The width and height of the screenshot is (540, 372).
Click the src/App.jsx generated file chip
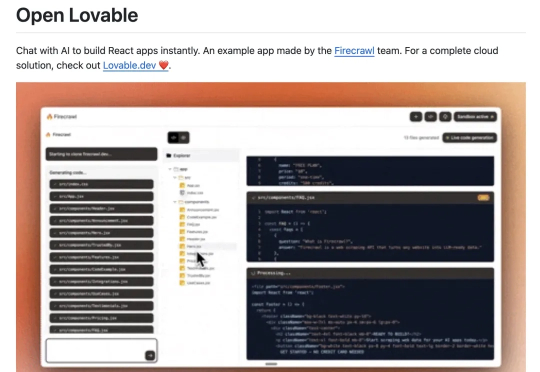point(102,196)
